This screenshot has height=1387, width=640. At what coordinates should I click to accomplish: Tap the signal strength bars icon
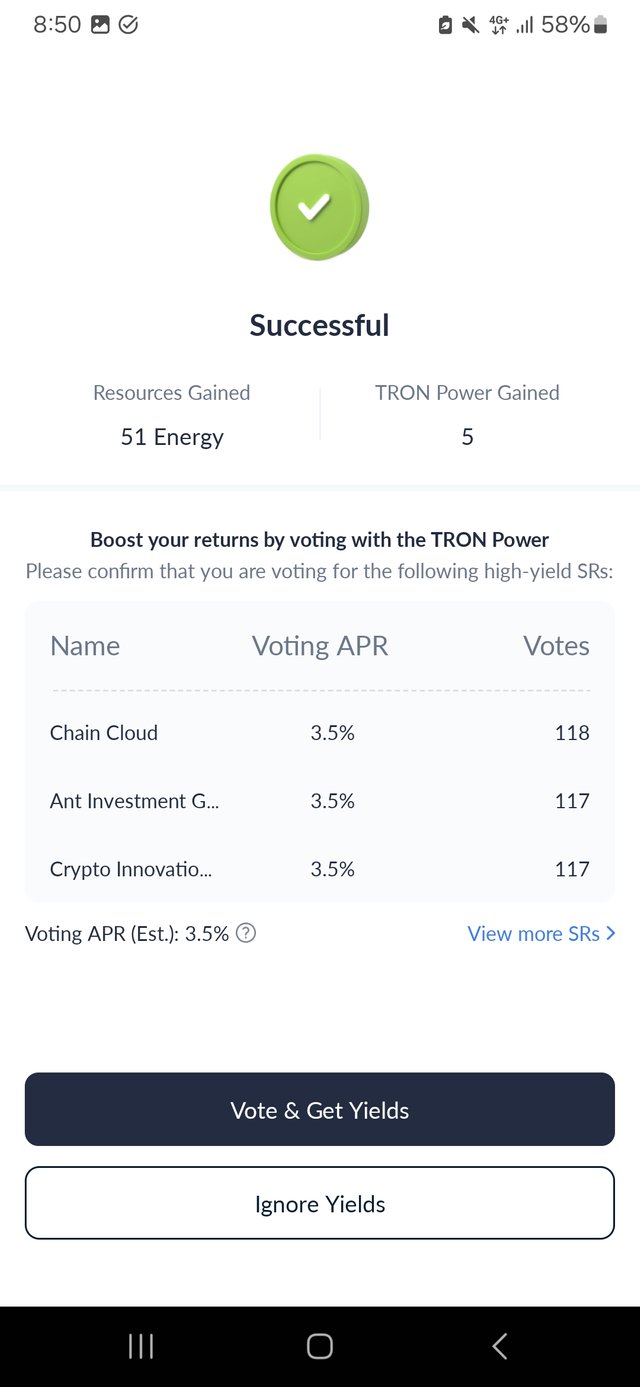click(525, 25)
